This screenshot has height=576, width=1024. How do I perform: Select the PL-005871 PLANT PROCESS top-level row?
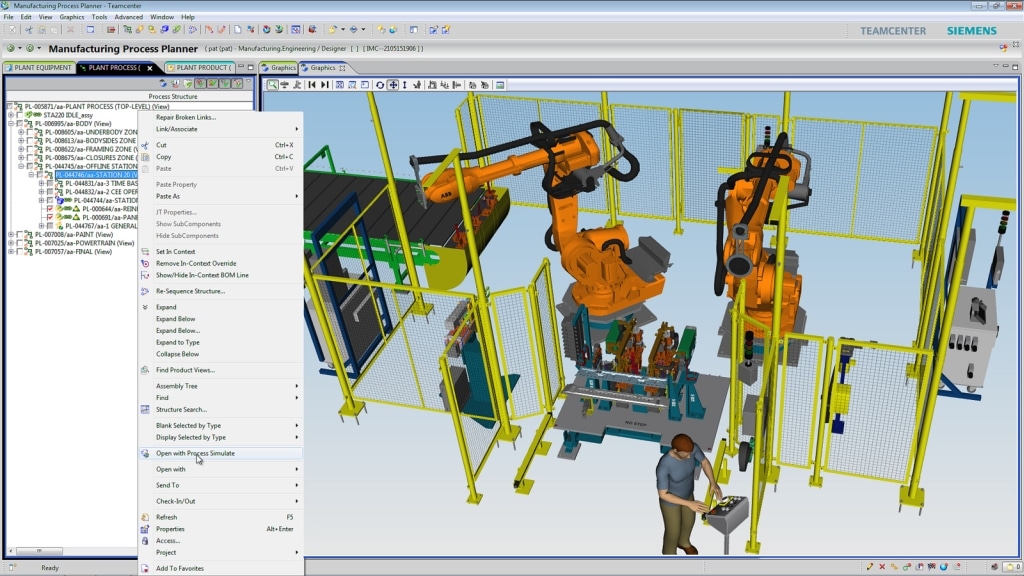coord(97,106)
